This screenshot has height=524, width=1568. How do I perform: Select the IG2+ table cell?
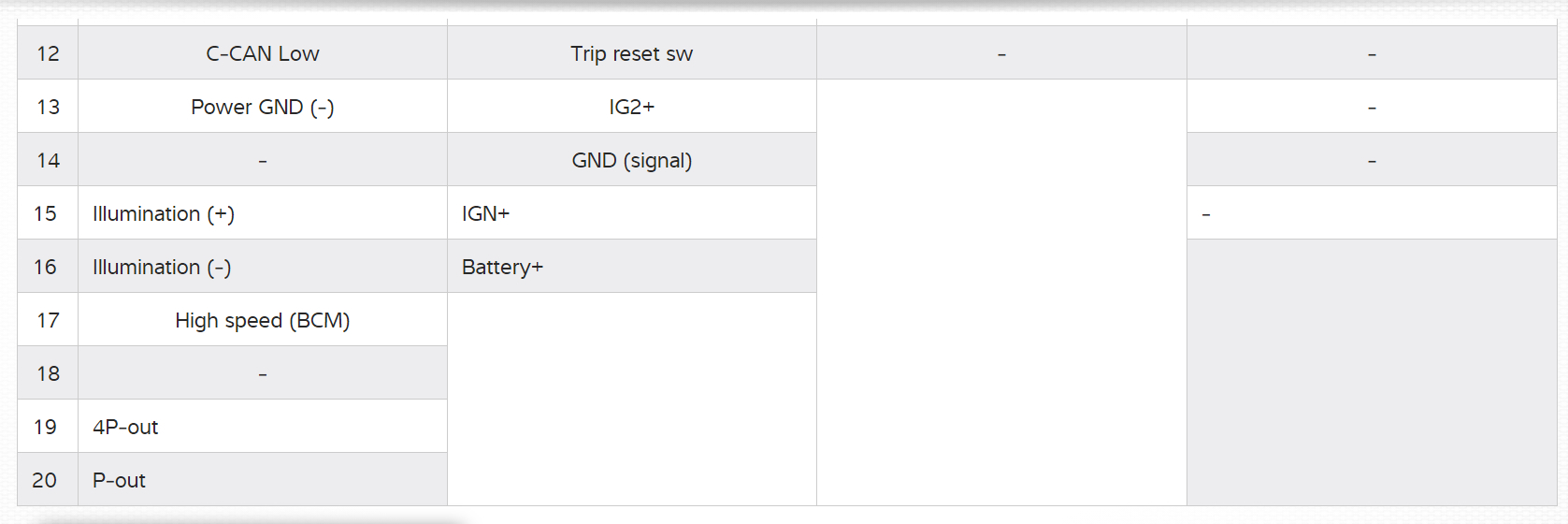(632, 108)
